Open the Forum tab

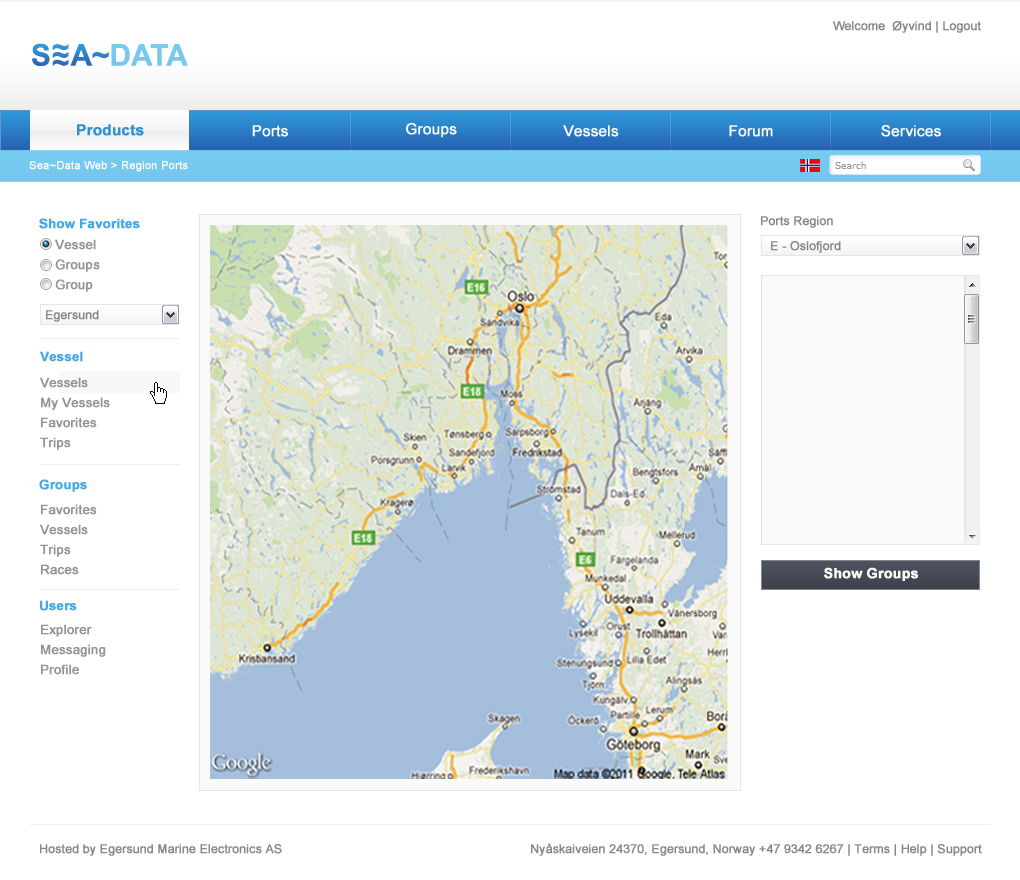click(750, 131)
